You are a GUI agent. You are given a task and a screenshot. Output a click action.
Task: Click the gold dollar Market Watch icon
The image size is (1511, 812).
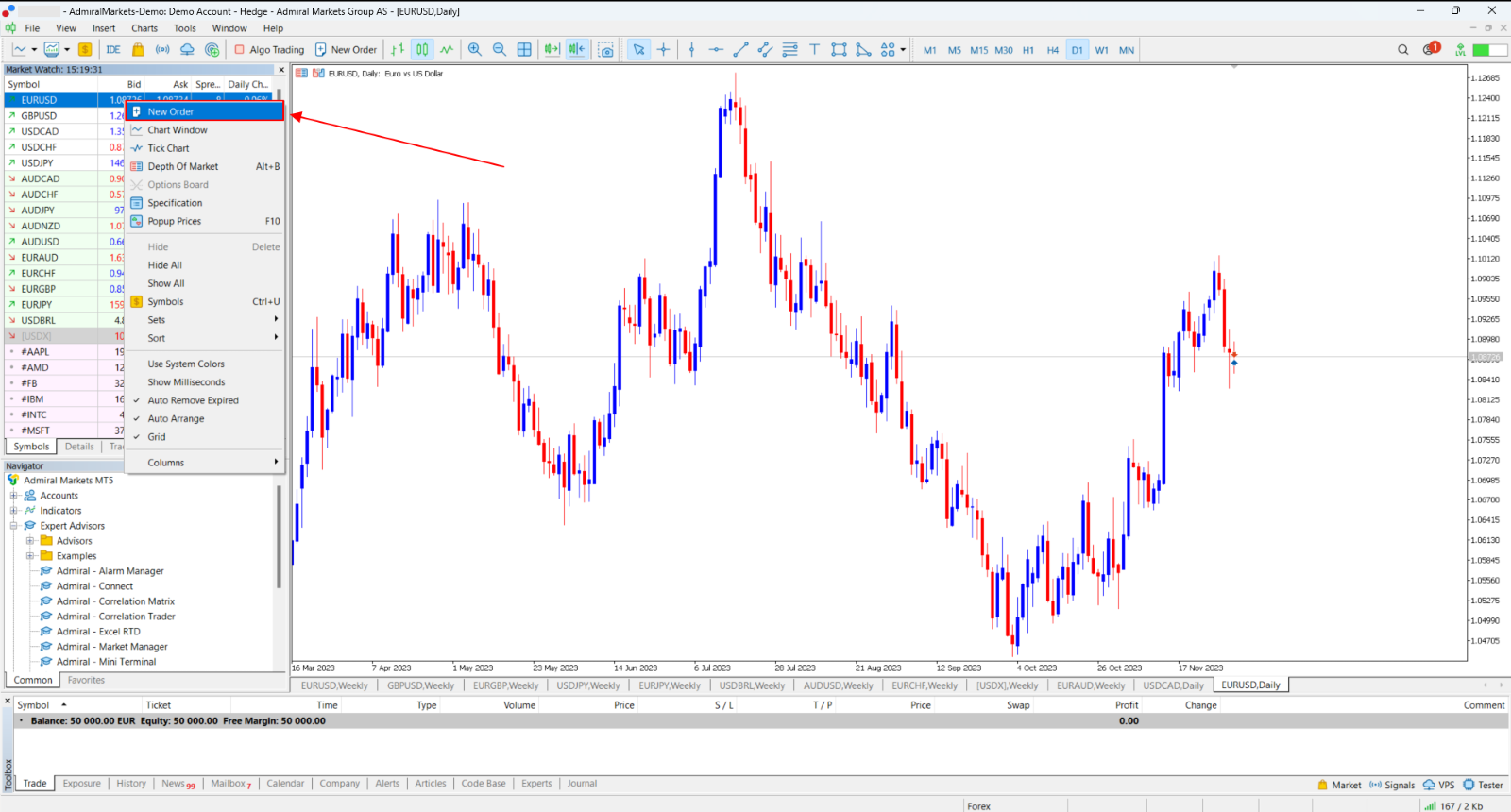click(x=85, y=50)
